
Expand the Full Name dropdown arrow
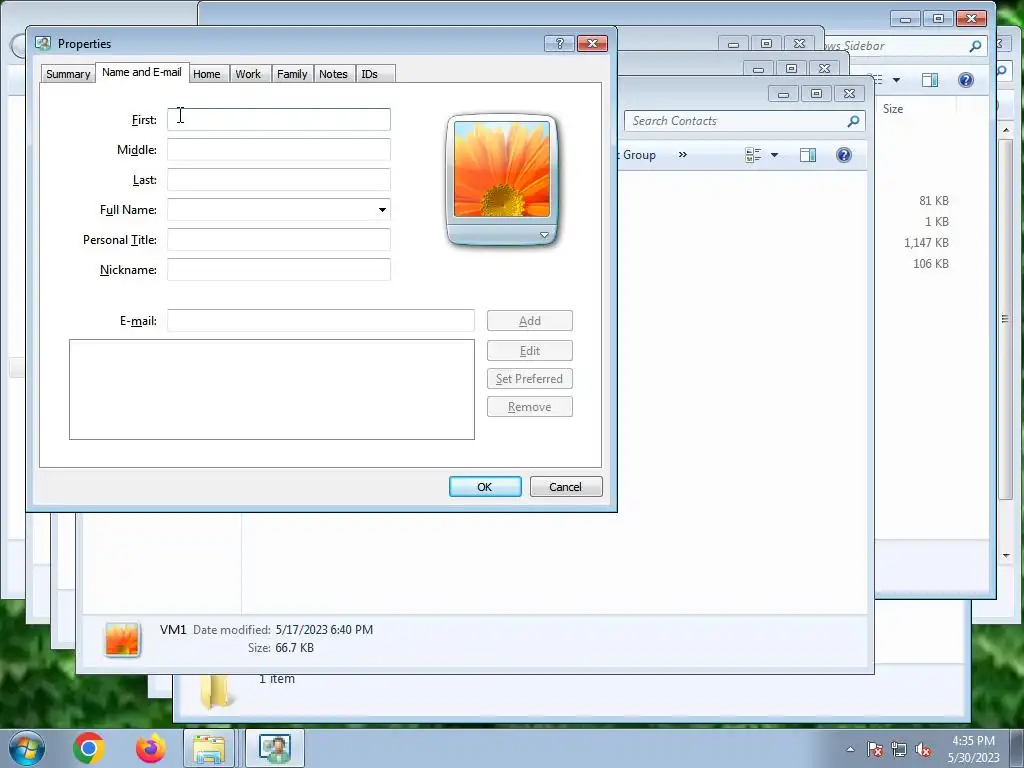(382, 210)
